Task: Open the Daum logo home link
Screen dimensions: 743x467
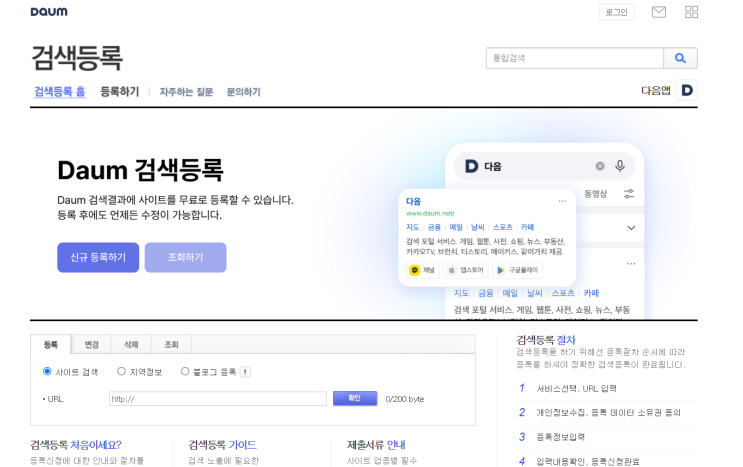Action: pos(49,11)
